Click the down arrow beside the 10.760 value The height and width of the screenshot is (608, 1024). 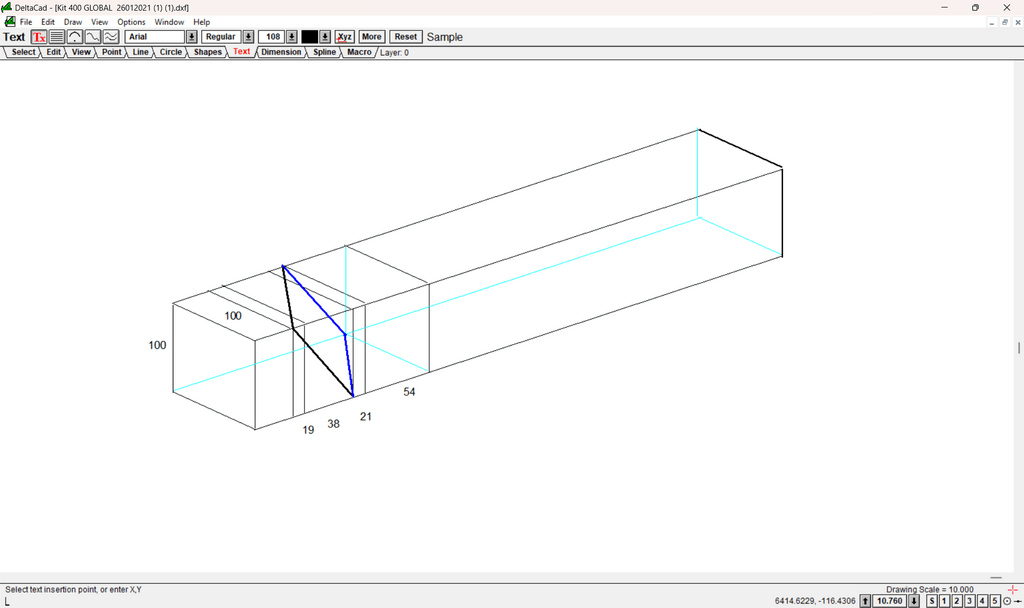pyautogui.click(x=914, y=601)
